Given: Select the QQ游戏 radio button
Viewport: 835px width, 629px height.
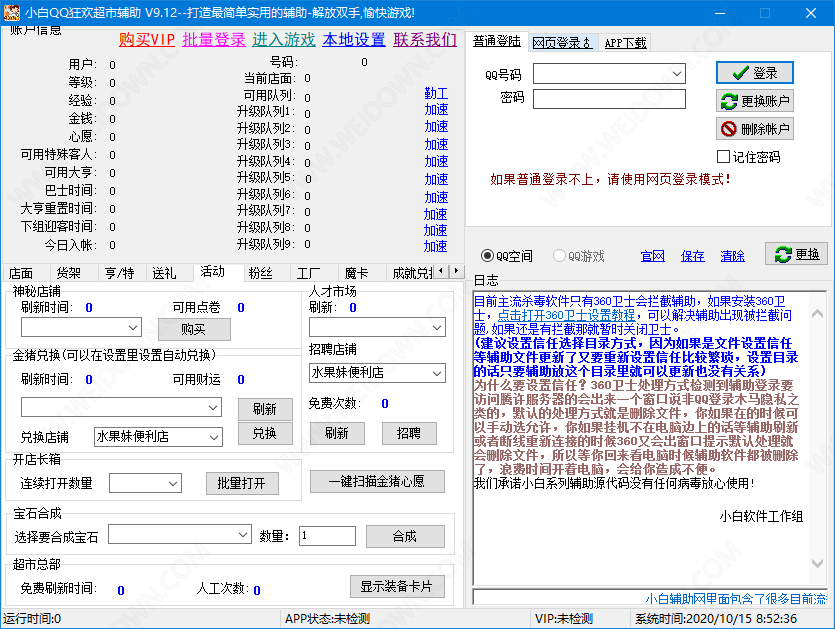Looking at the screenshot, I should tap(559, 256).
